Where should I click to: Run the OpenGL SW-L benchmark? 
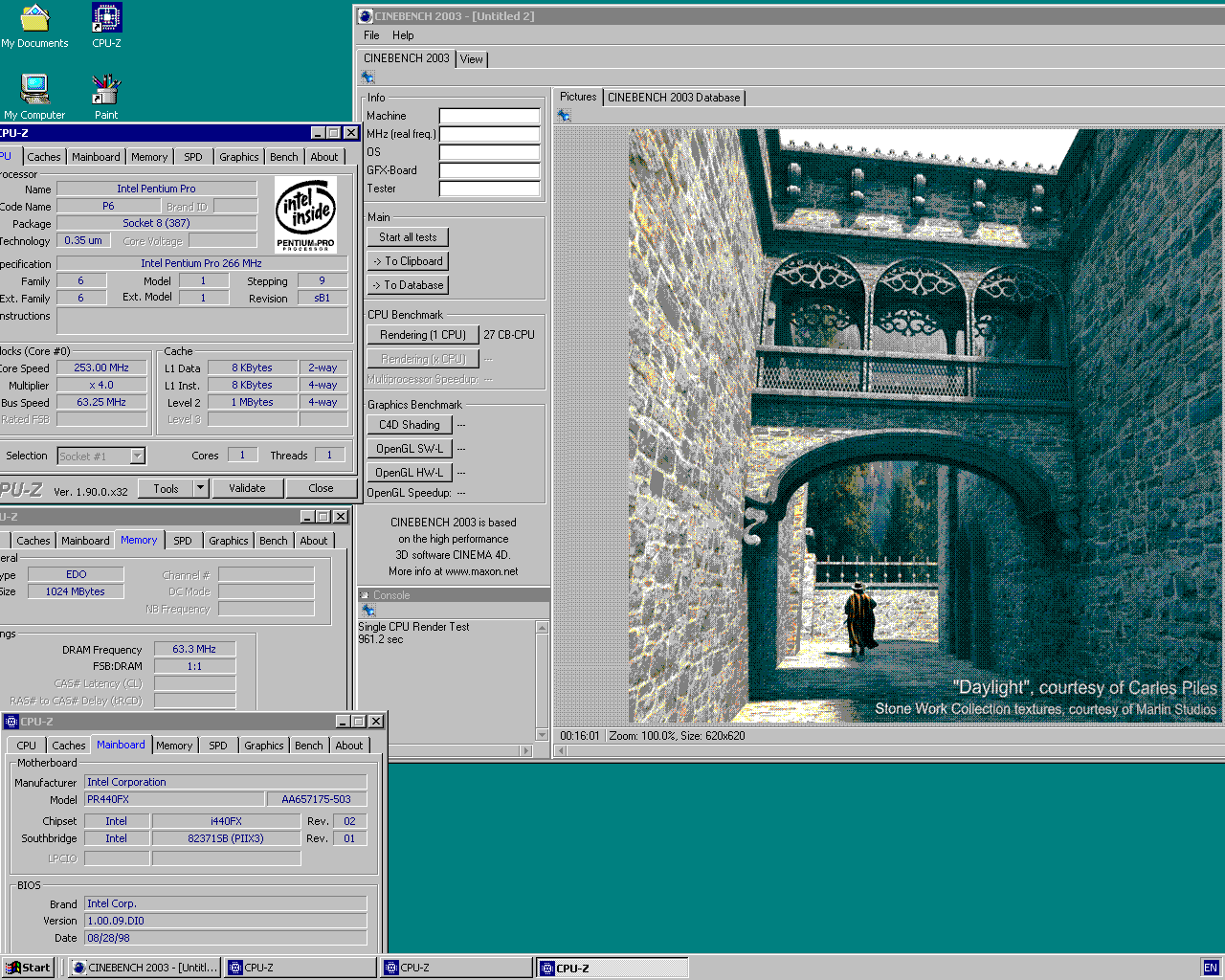point(410,449)
